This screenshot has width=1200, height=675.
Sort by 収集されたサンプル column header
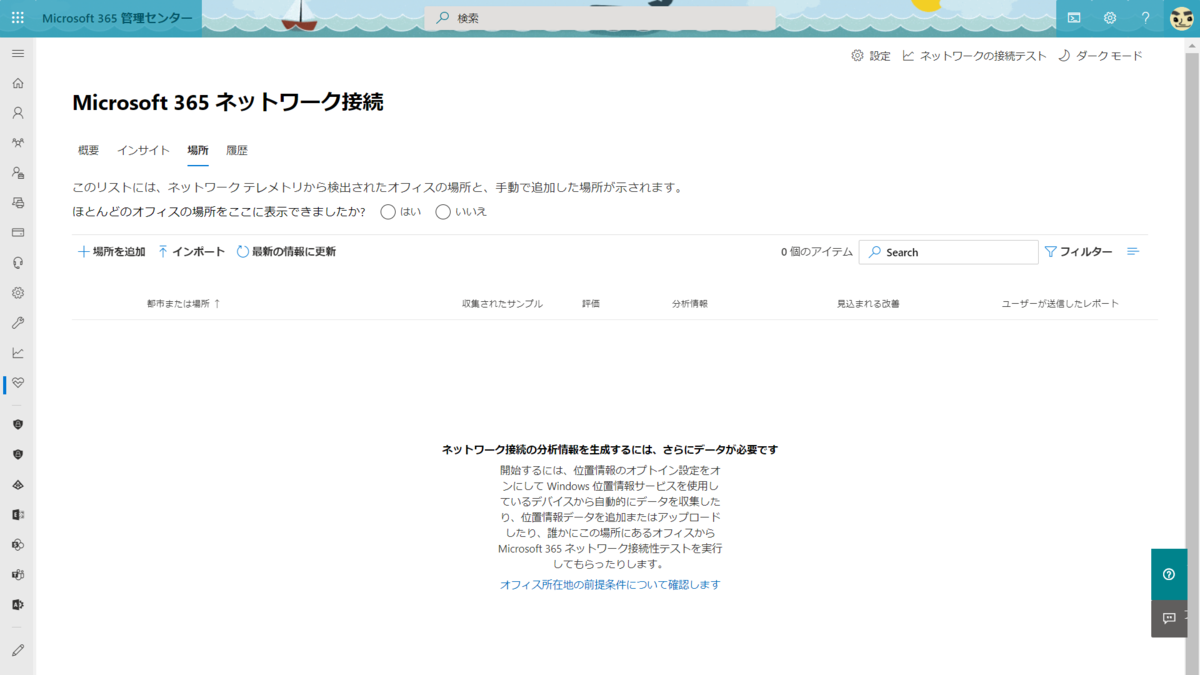point(502,303)
